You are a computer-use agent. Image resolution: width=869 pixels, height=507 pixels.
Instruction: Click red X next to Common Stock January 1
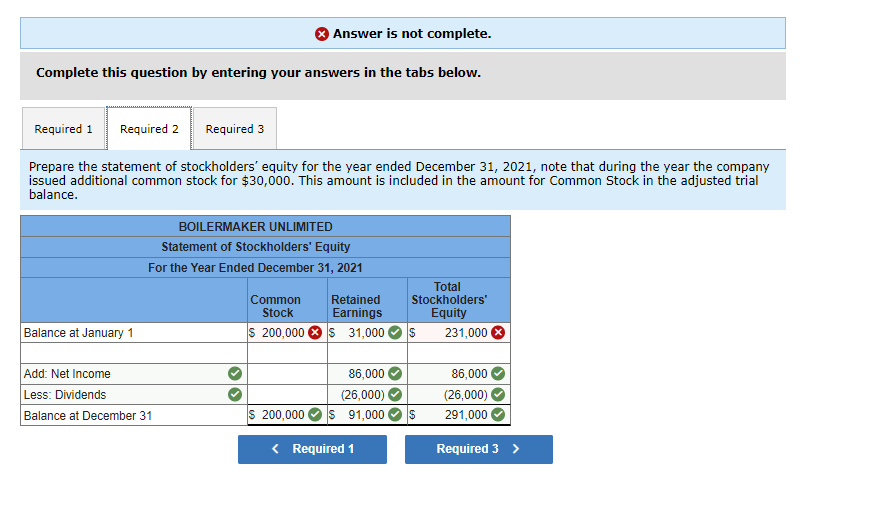click(x=315, y=332)
